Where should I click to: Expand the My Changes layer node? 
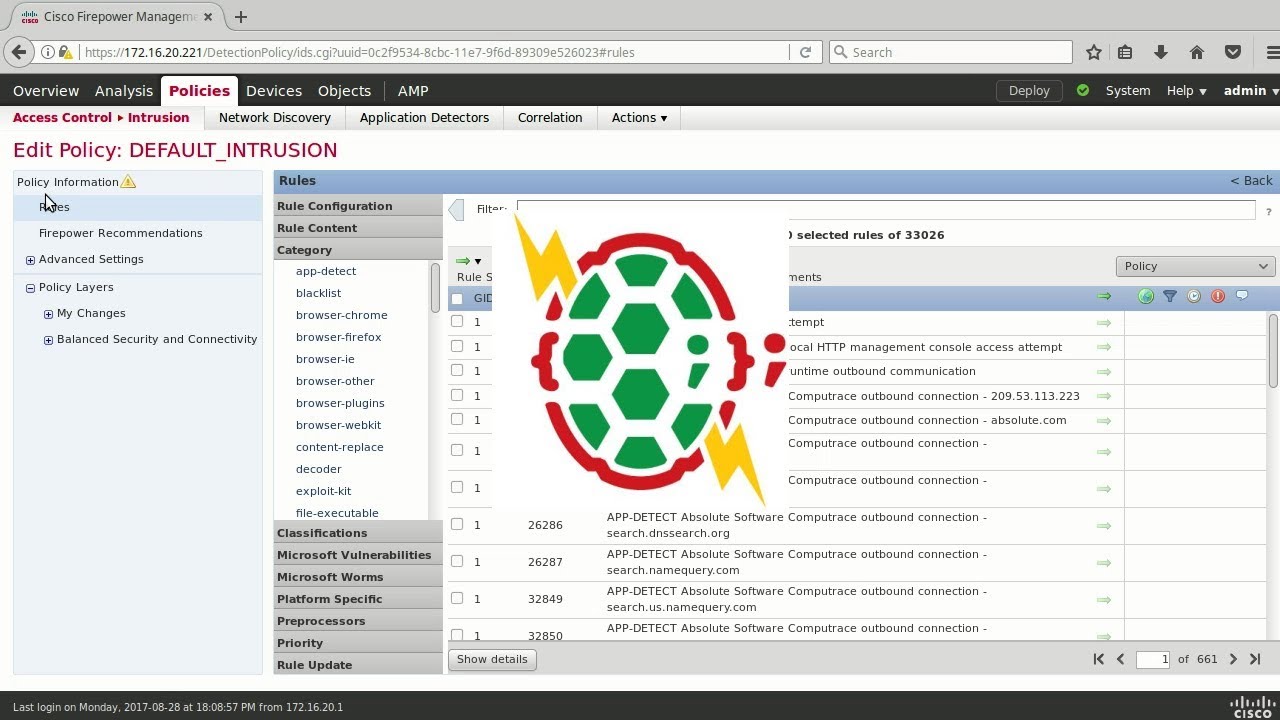coord(48,314)
